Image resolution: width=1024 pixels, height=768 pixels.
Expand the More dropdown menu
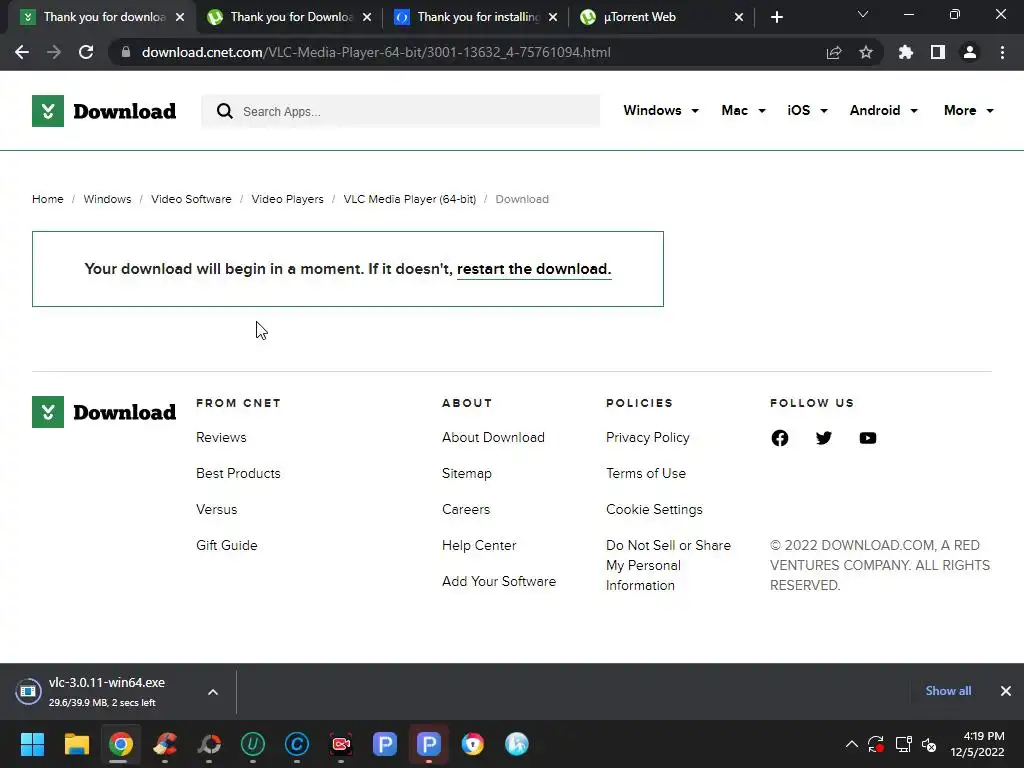968,110
